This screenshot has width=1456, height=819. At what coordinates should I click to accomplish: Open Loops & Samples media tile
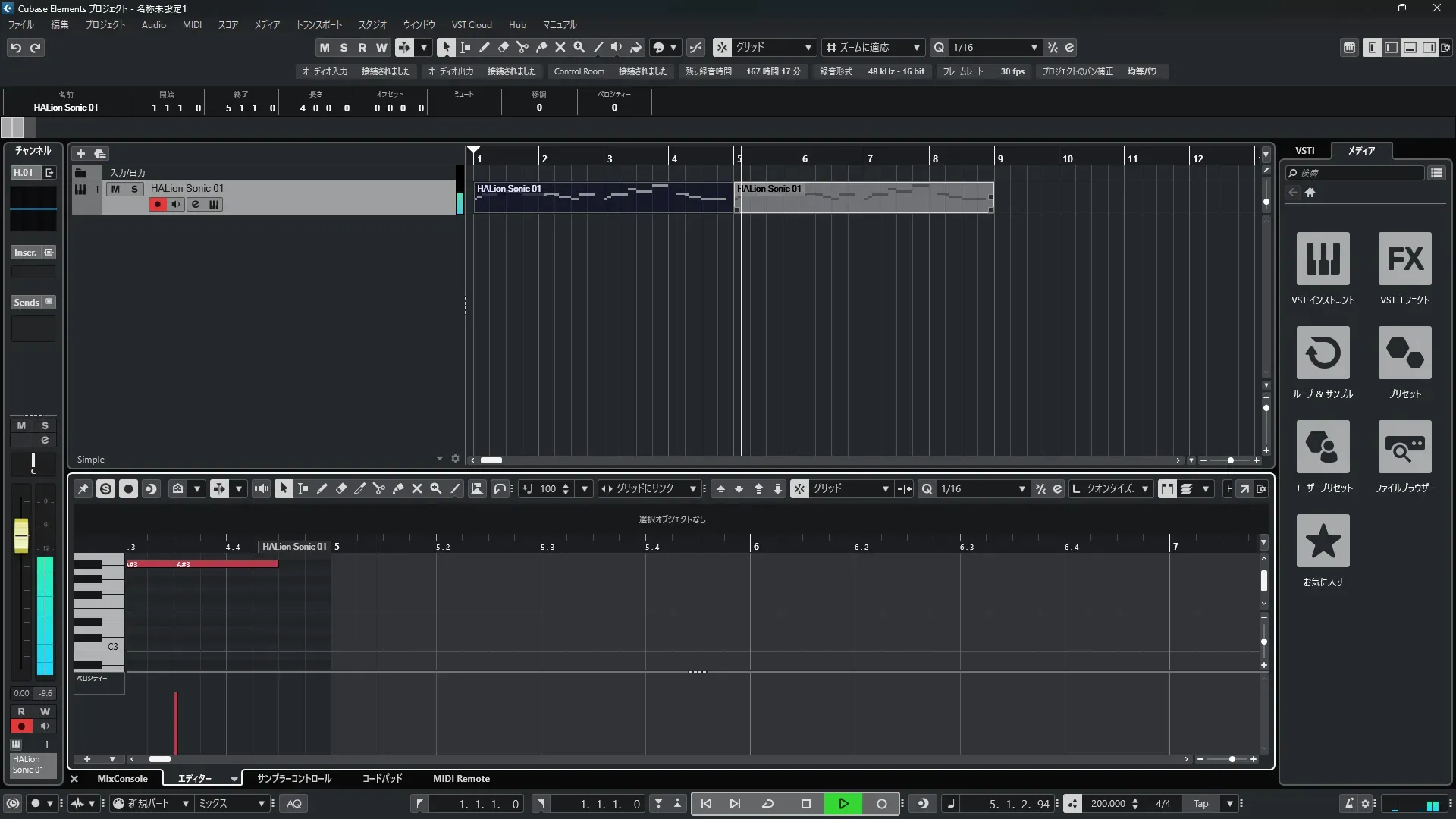tap(1323, 353)
